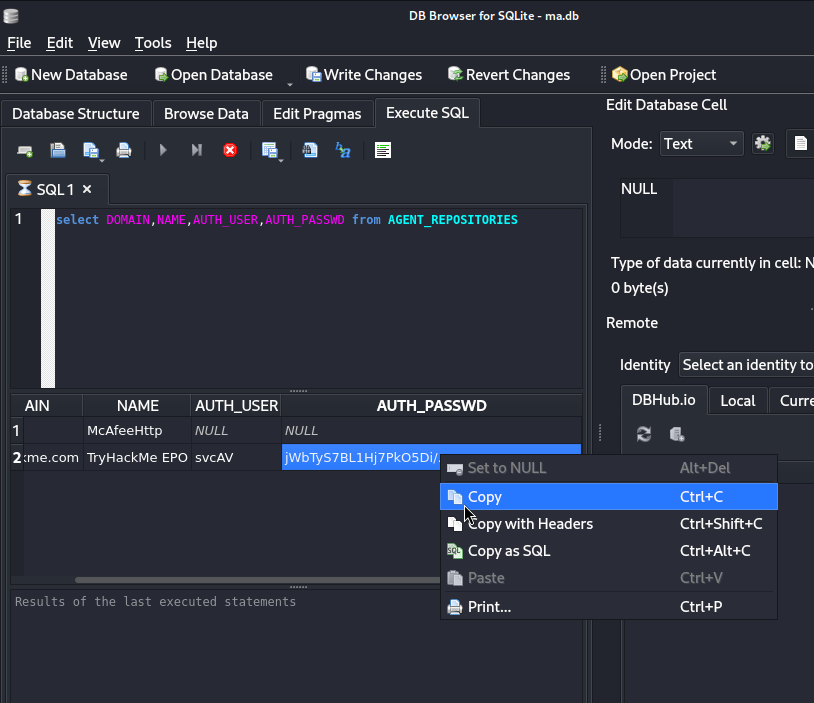Screen dimensions: 814x703
Task: Select the Execute SQL tab
Action: 427,113
